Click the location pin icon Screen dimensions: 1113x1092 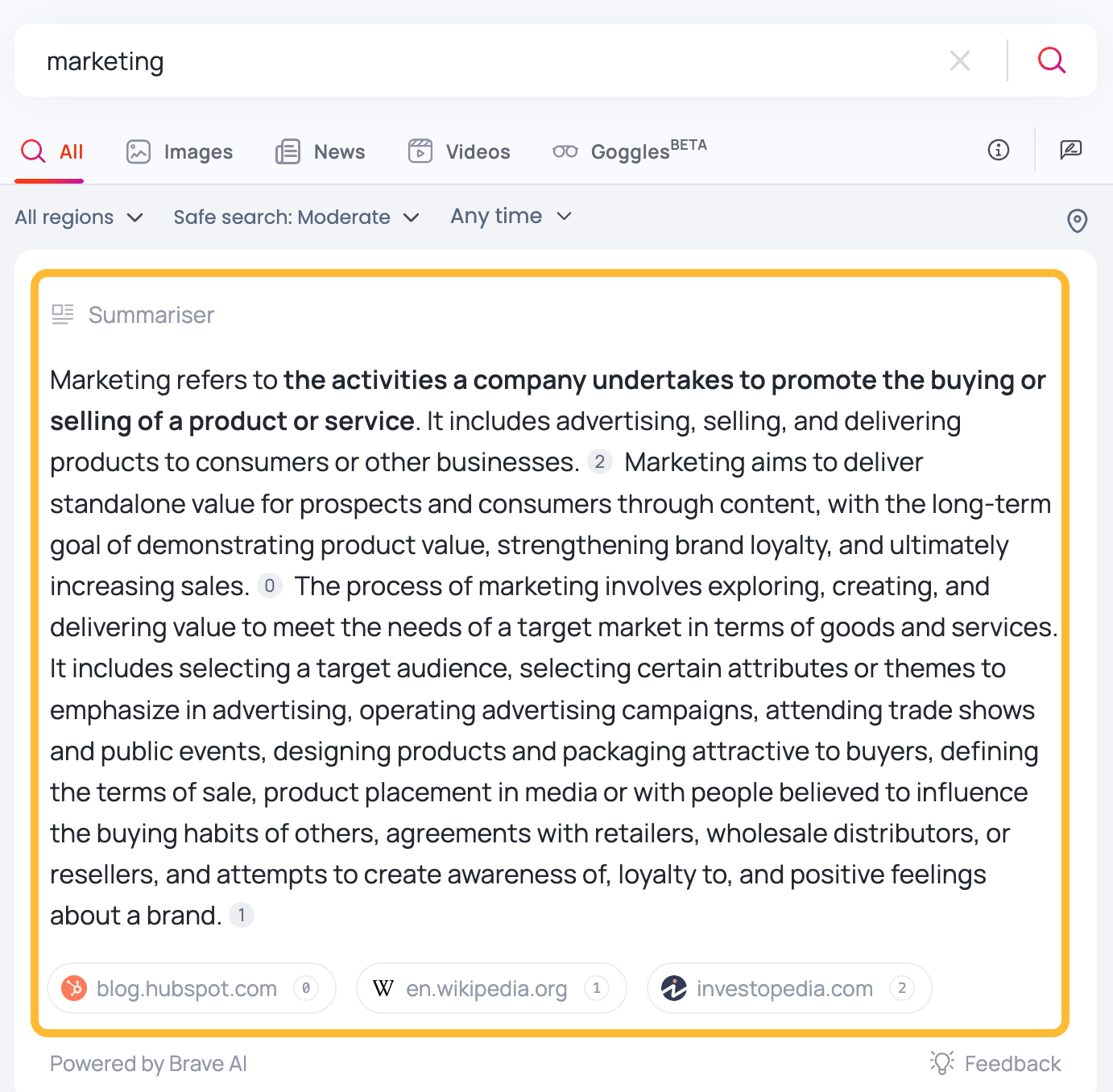tap(1077, 220)
